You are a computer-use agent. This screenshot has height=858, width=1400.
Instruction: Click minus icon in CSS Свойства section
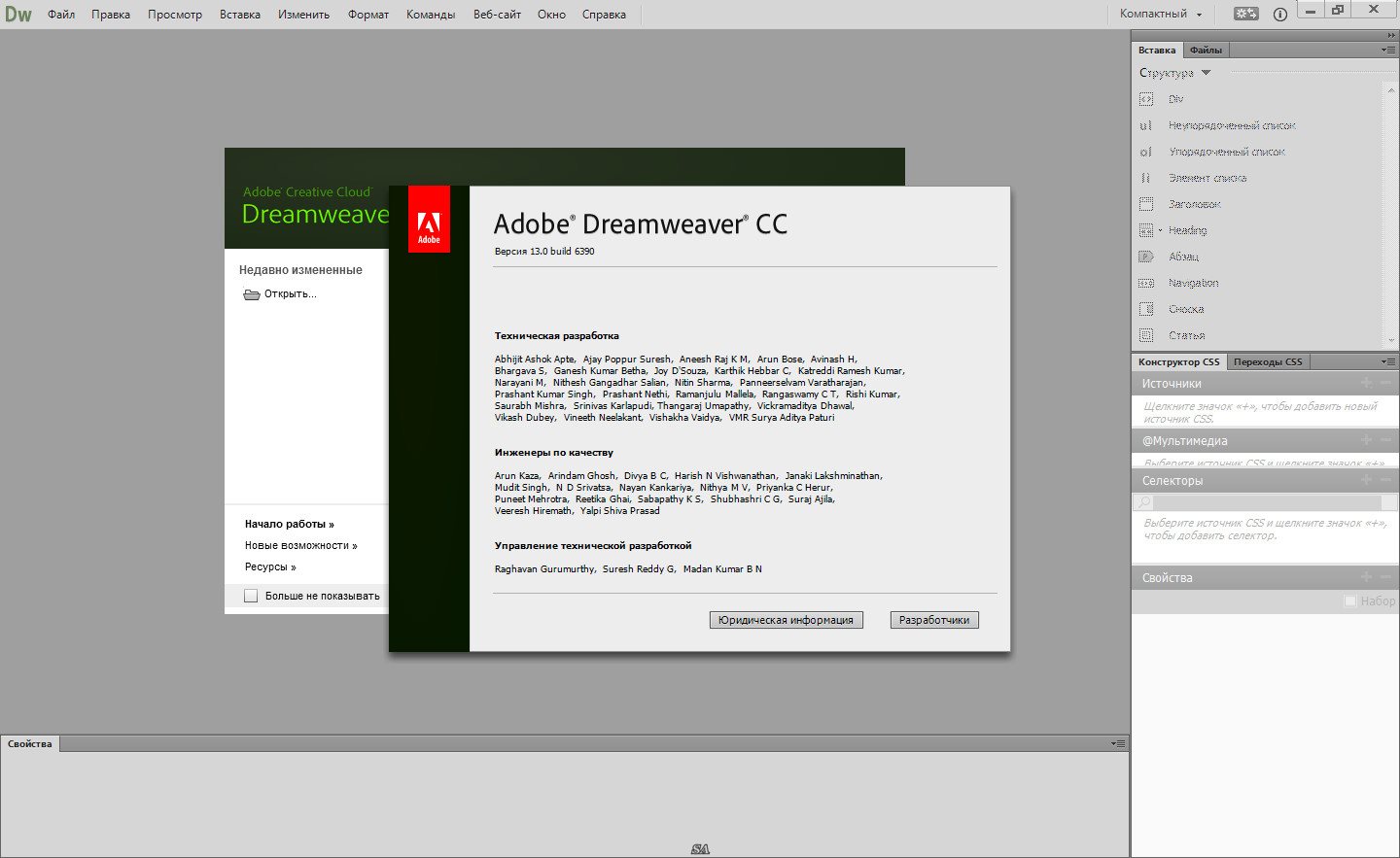(1385, 577)
